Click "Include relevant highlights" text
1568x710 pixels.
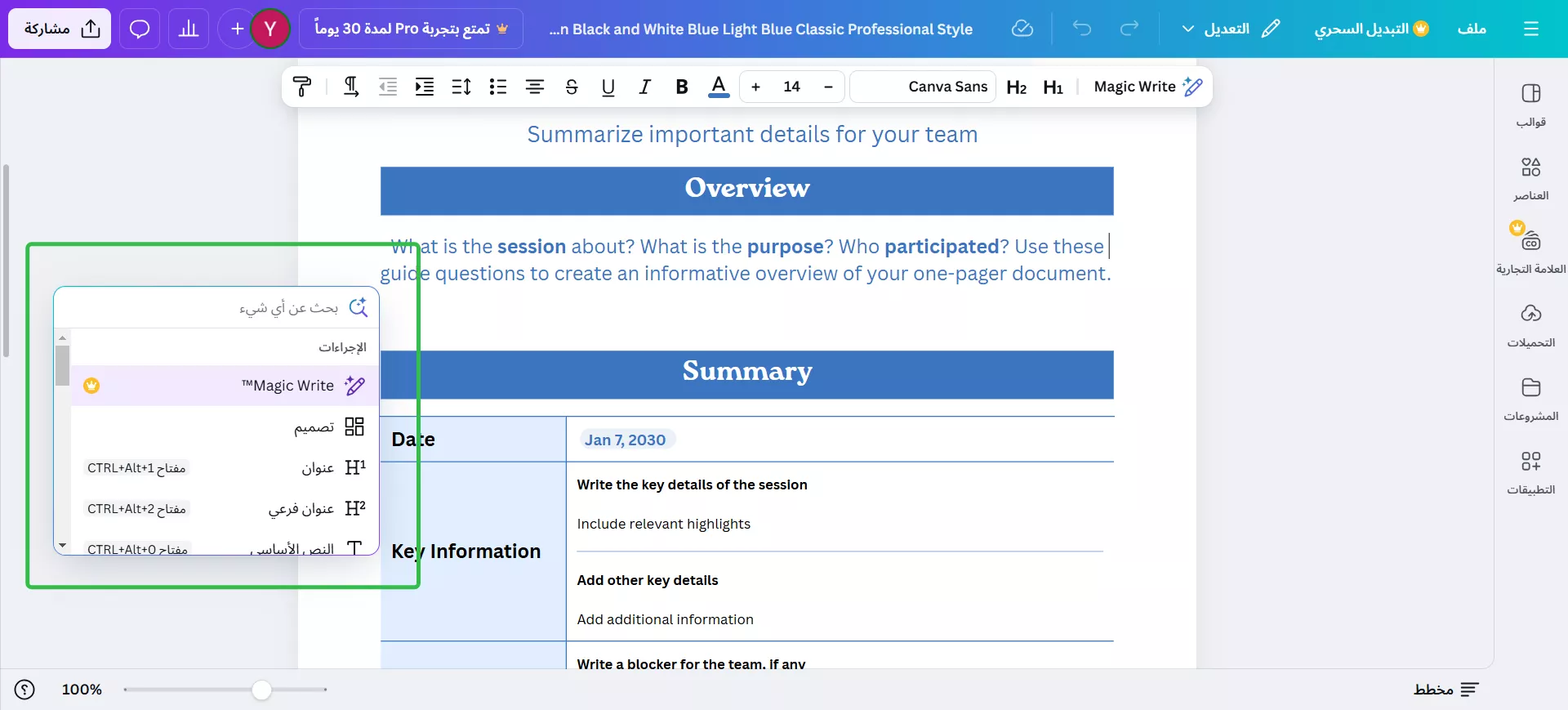click(x=663, y=524)
